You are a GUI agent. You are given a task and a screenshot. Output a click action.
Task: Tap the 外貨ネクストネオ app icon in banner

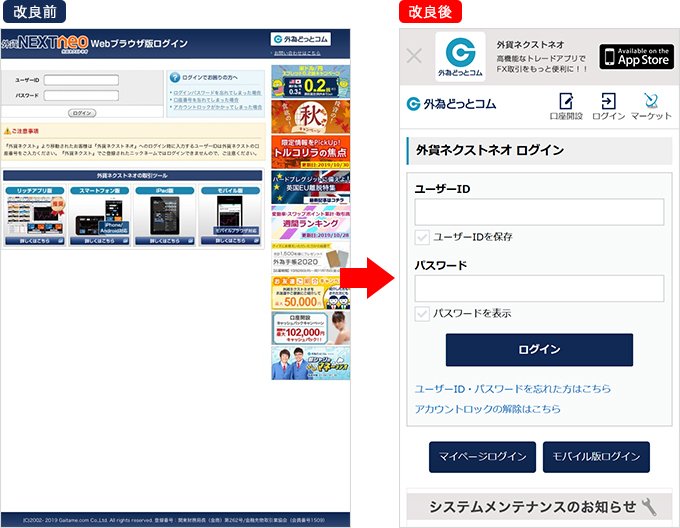pyautogui.click(x=460, y=56)
